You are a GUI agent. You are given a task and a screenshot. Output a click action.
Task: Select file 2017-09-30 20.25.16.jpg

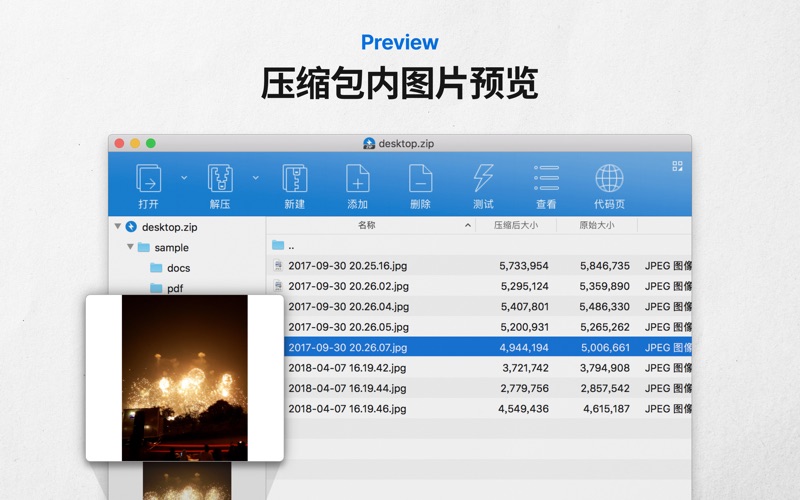point(347,266)
